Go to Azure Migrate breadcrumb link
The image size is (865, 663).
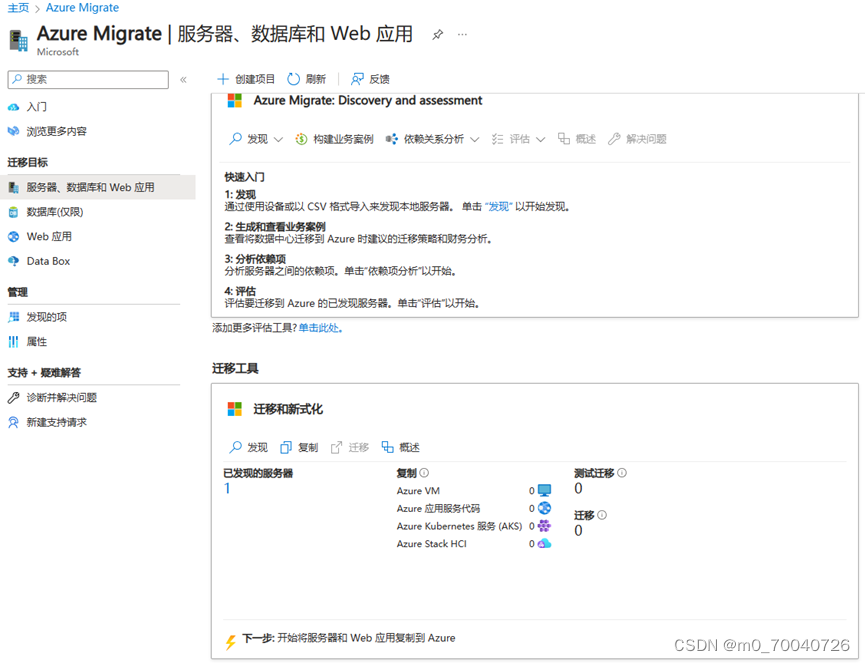[82, 8]
